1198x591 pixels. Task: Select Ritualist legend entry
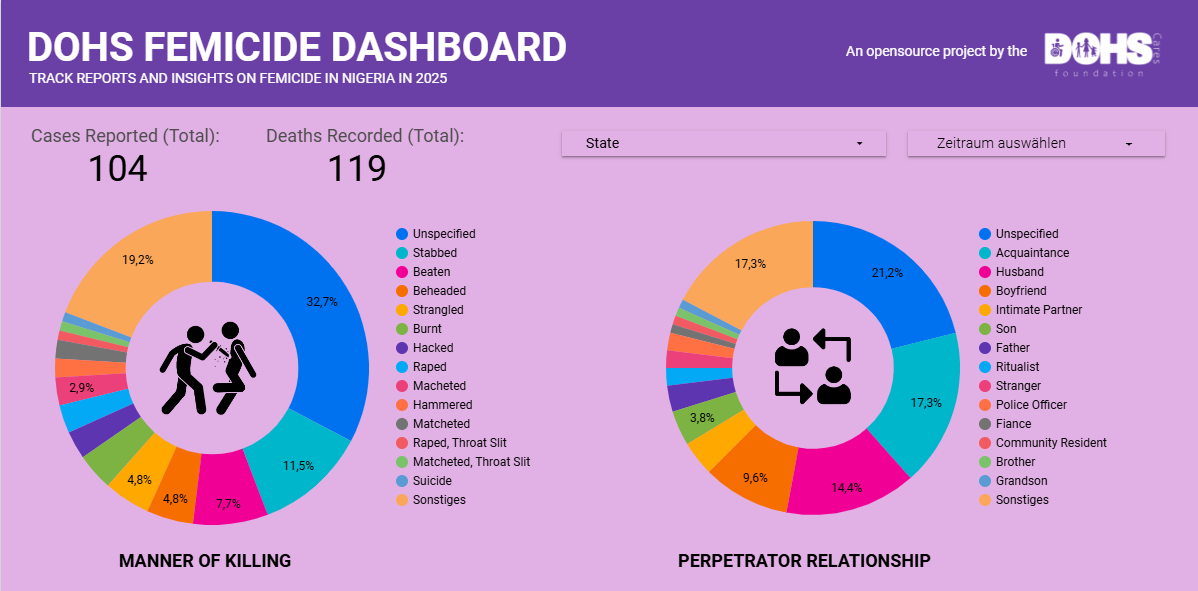[1017, 367]
